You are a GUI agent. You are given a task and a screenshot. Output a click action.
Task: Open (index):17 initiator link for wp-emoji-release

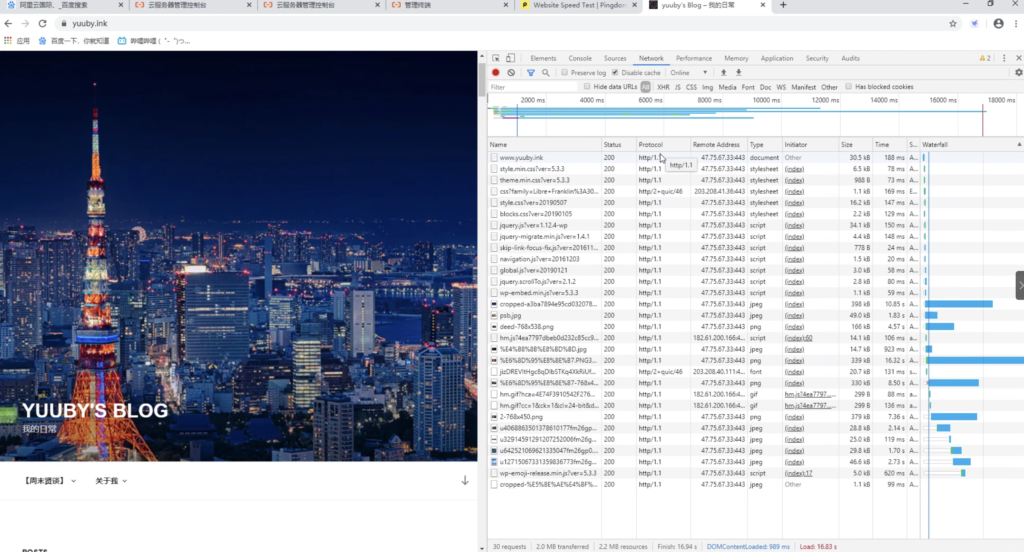798,474
